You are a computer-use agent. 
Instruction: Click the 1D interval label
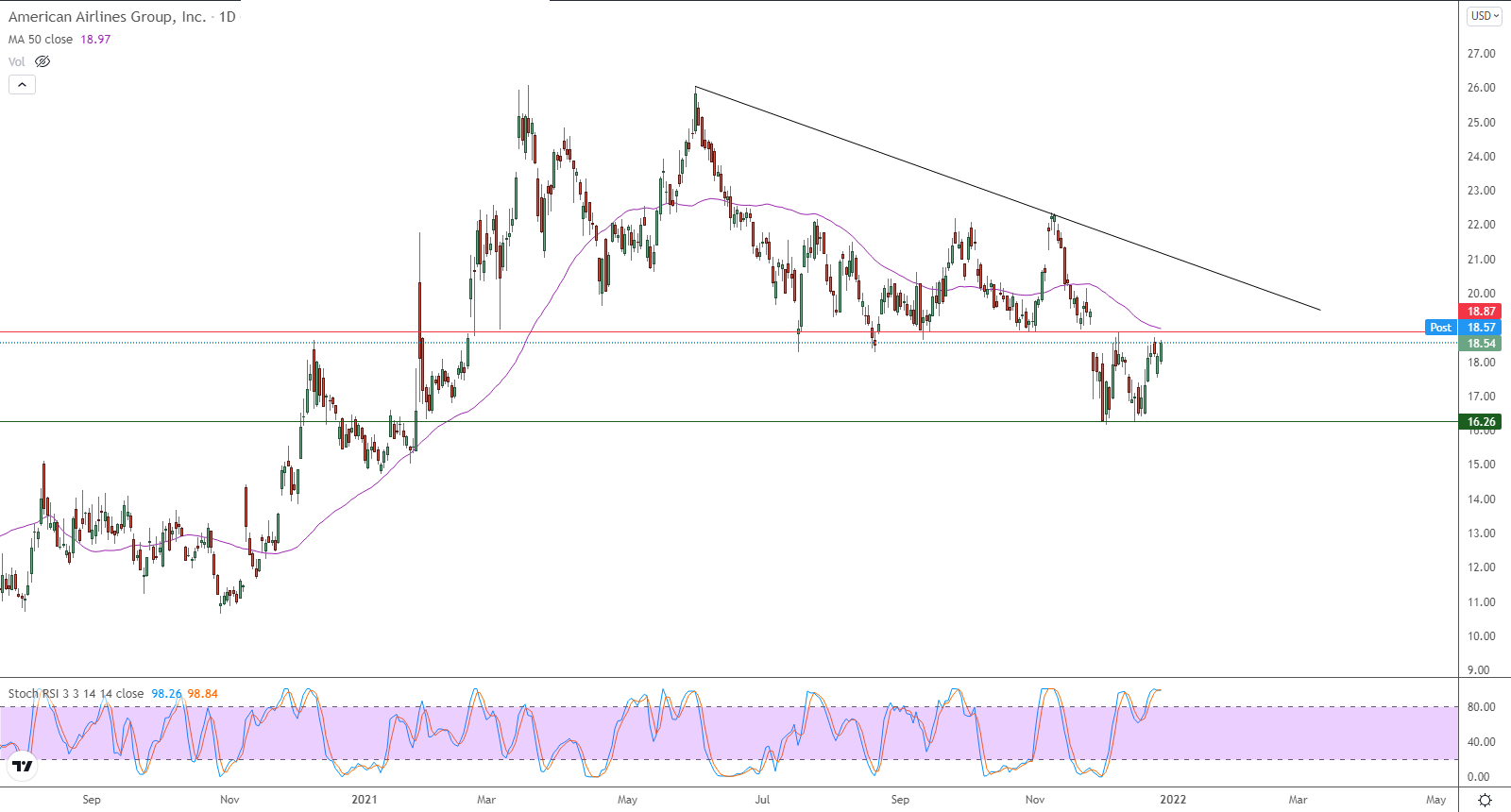[x=228, y=17]
